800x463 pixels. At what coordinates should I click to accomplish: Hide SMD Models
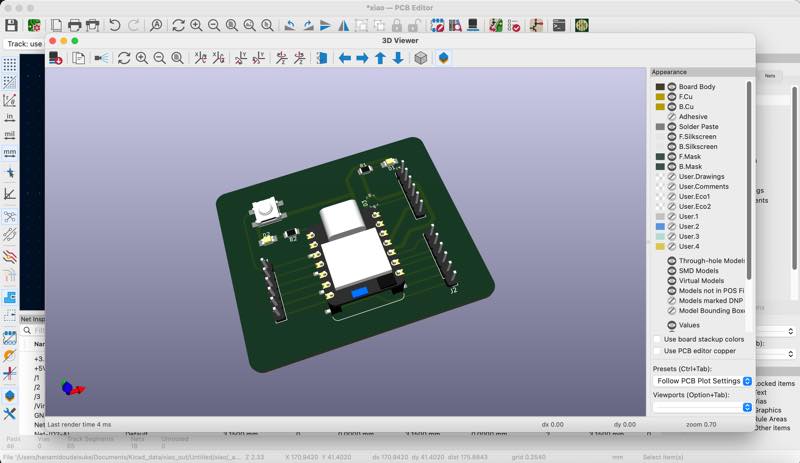click(x=672, y=271)
